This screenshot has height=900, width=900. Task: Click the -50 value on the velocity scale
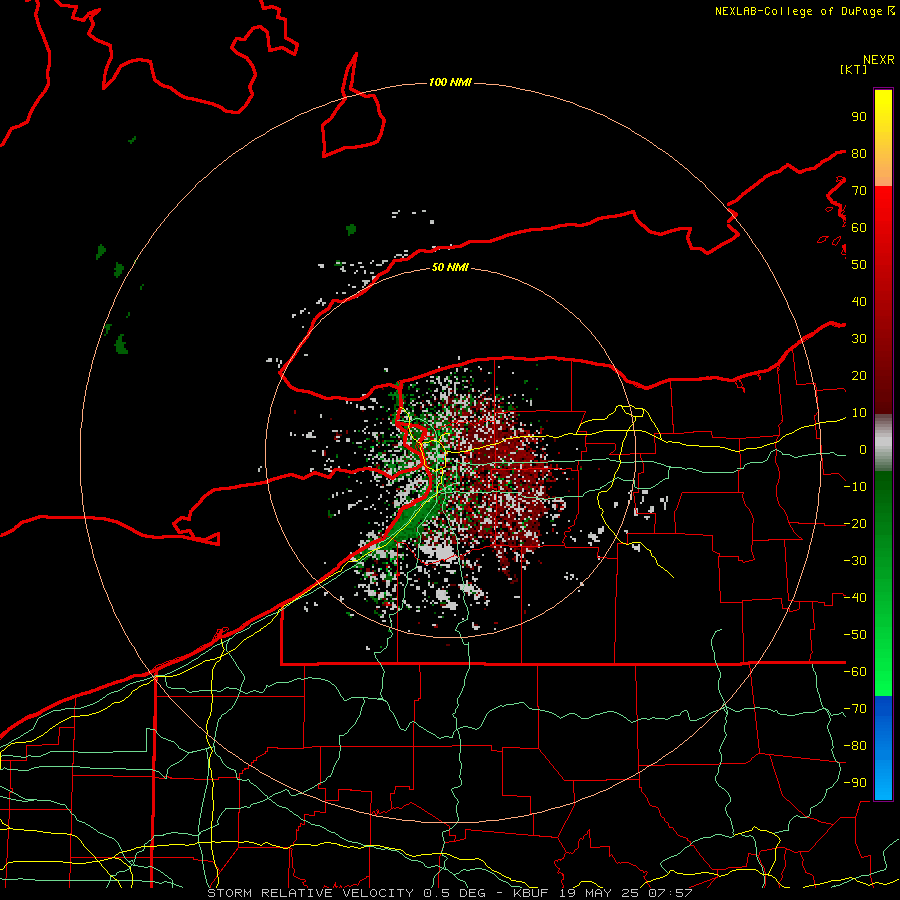(x=855, y=635)
